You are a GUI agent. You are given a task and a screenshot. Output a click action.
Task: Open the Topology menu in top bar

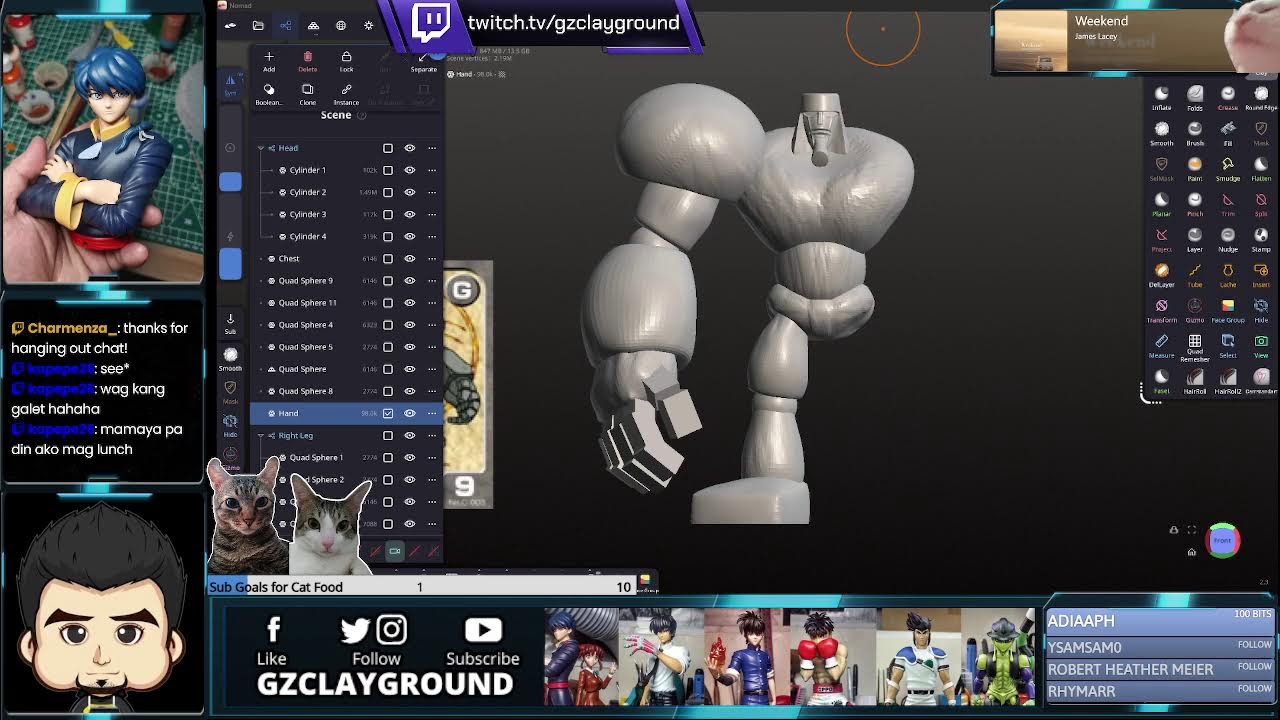point(313,25)
